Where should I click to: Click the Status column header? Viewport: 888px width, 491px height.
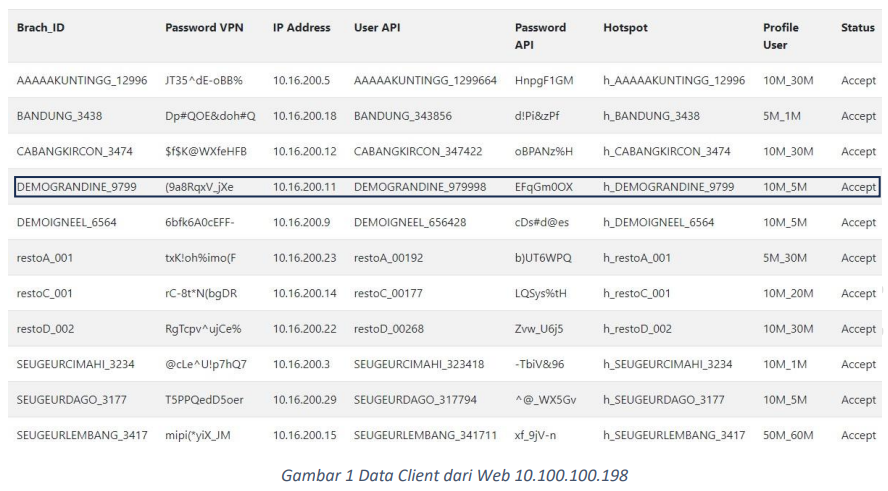(x=857, y=28)
